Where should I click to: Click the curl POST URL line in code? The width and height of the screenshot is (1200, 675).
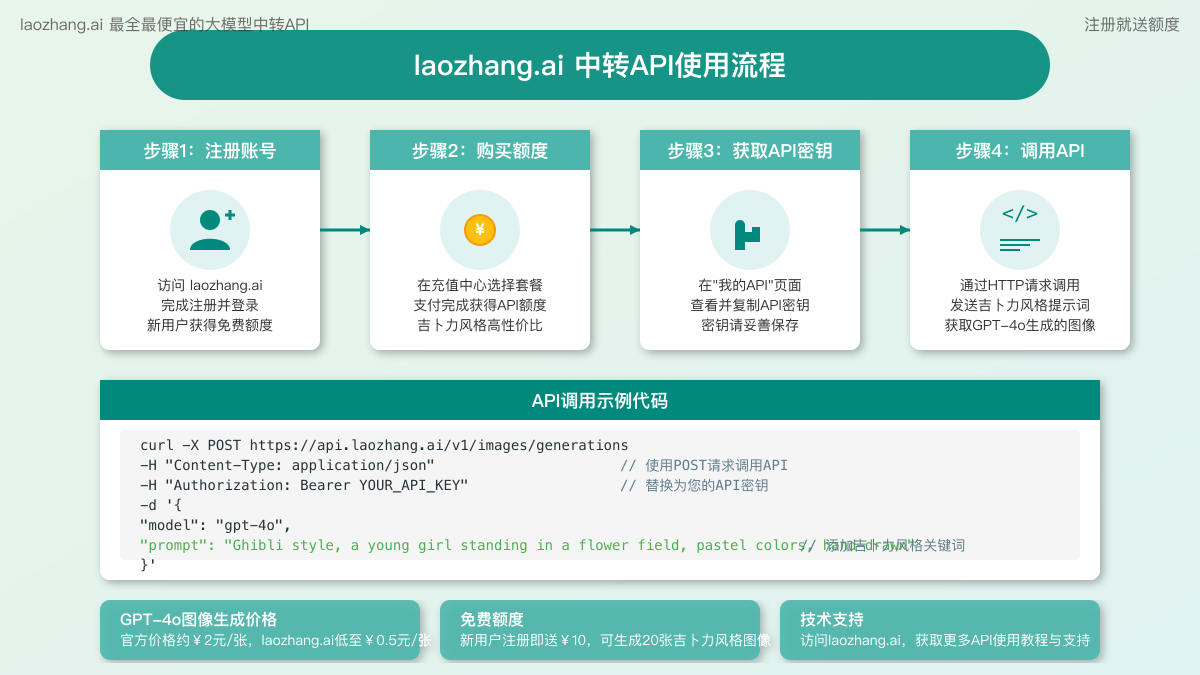point(384,445)
